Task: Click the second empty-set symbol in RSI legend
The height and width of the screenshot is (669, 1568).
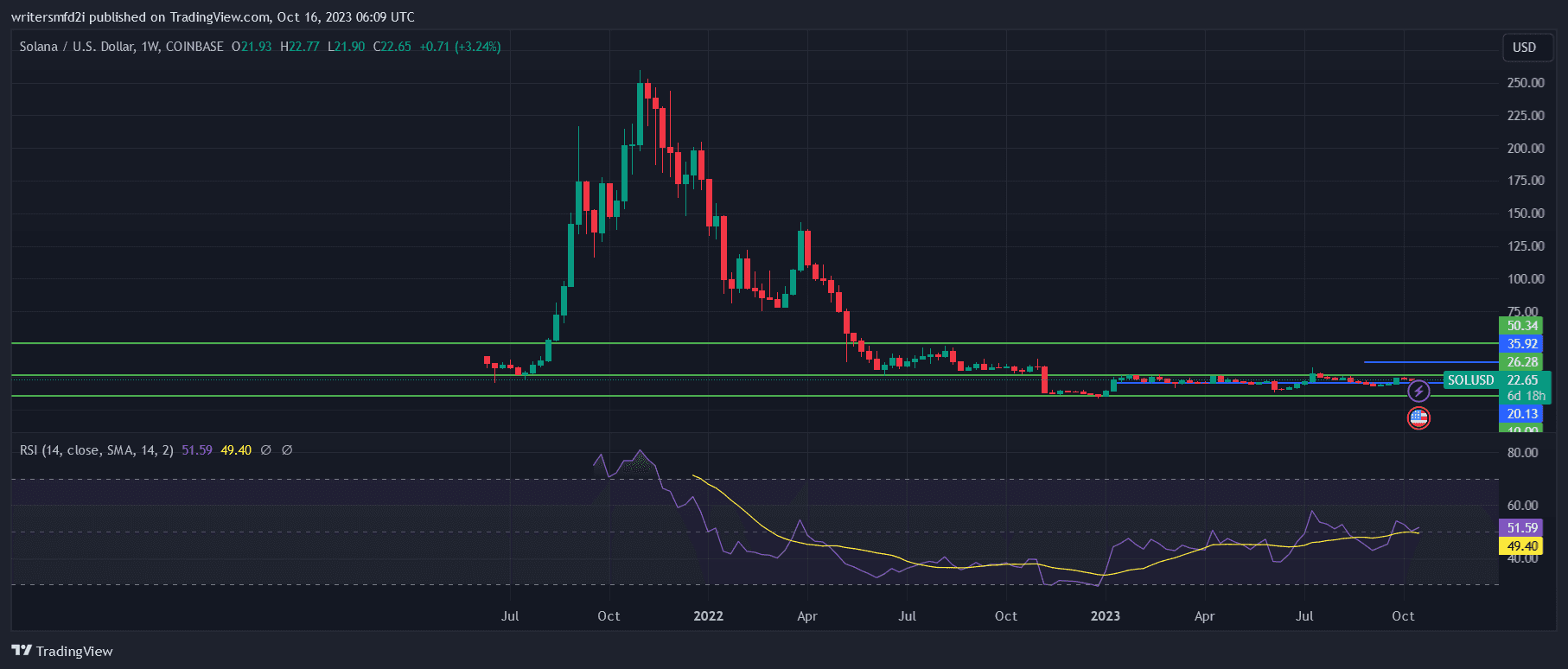Action: click(287, 450)
